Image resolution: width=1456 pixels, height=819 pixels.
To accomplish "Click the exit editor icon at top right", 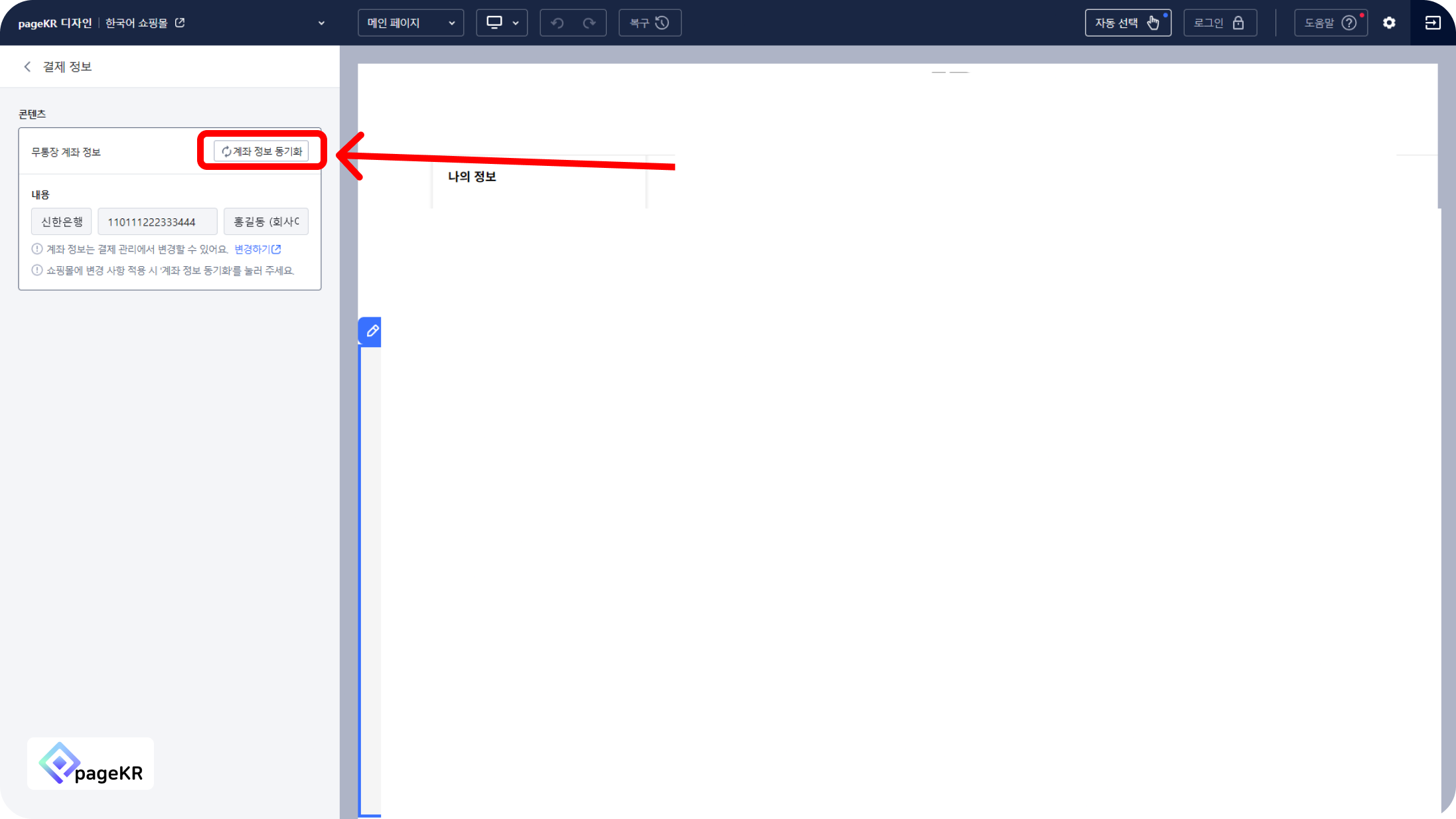I will point(1432,23).
